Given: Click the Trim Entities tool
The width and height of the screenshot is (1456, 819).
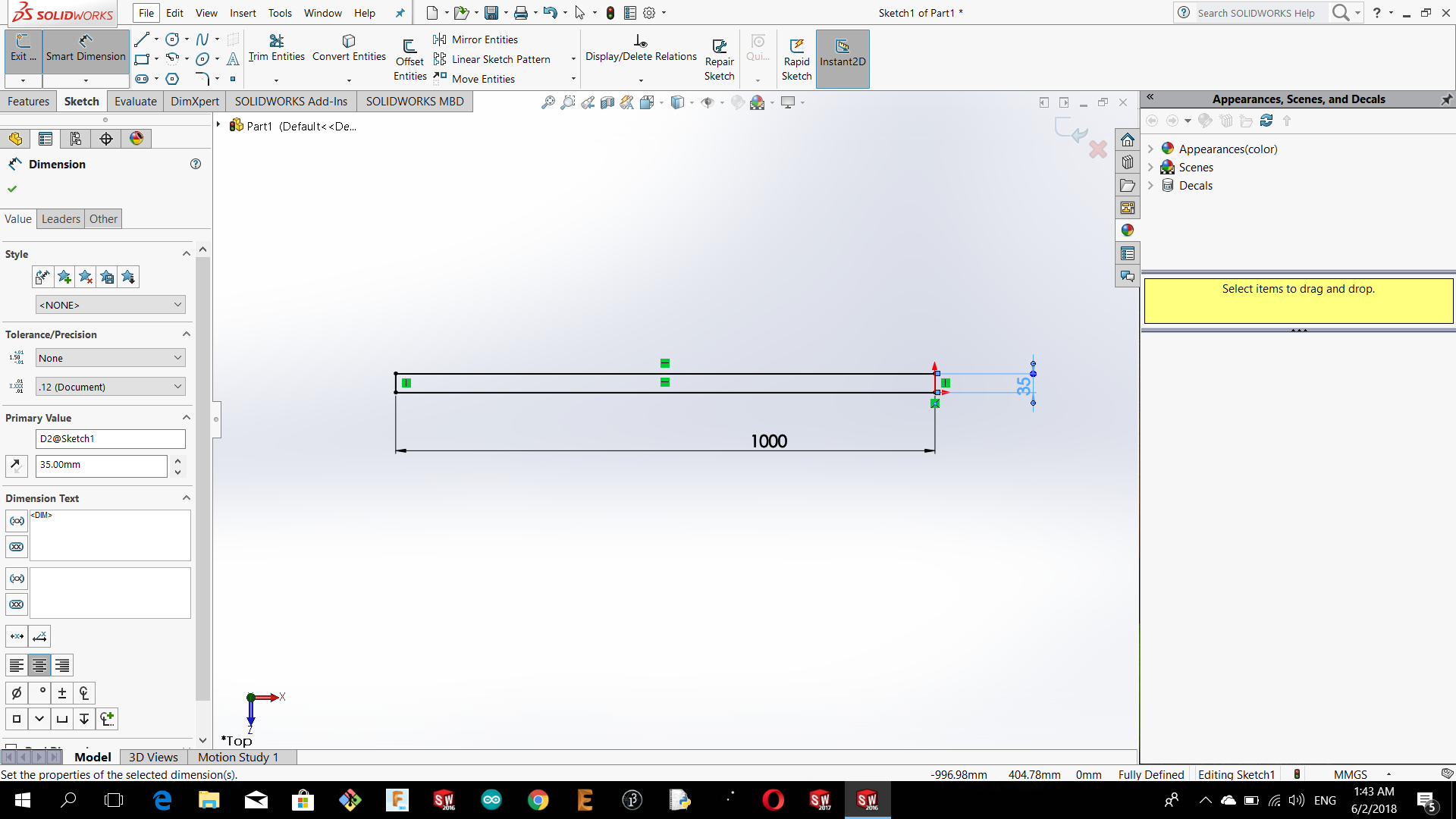Looking at the screenshot, I should [276, 48].
